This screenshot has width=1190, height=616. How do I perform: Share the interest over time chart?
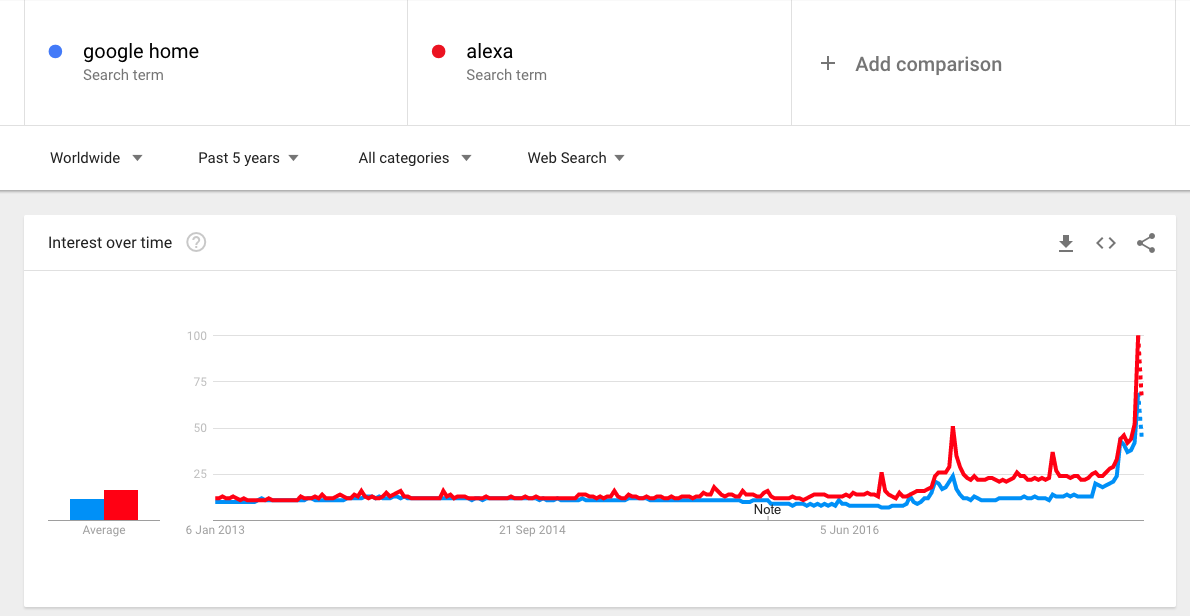(x=1146, y=242)
